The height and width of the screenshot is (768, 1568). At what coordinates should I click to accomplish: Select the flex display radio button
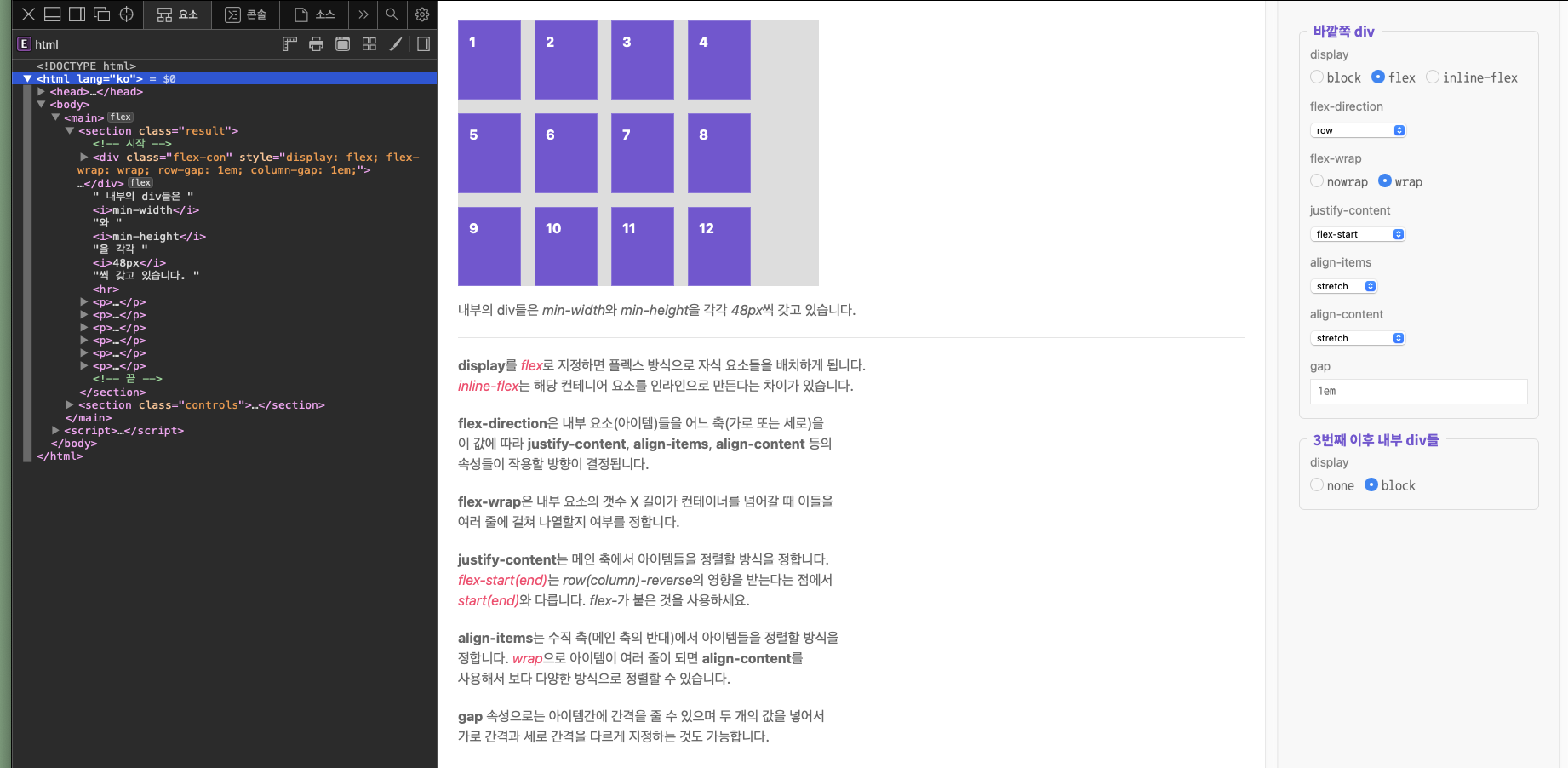pyautogui.click(x=1378, y=77)
